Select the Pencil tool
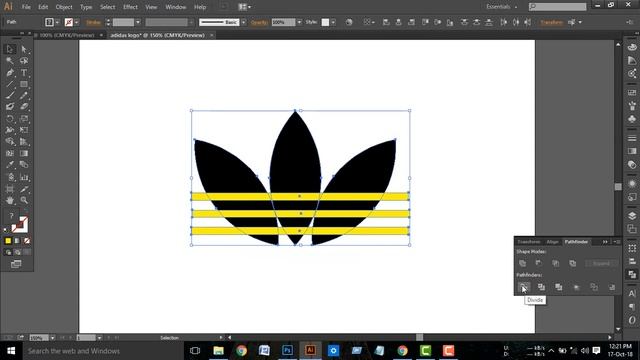The image size is (640, 360). point(24,96)
